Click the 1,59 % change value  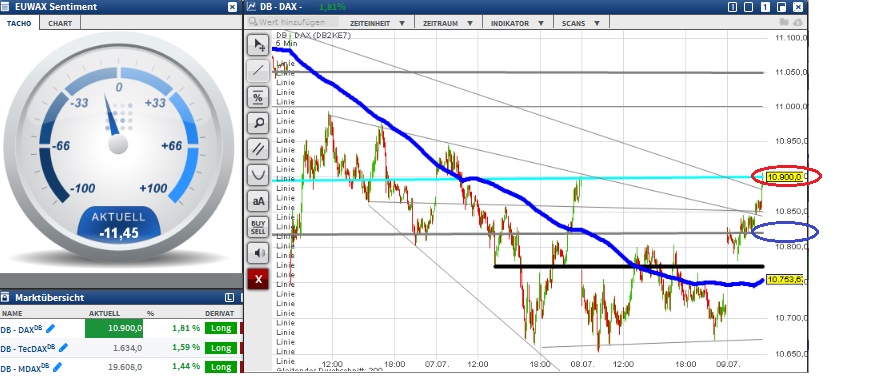tap(186, 348)
